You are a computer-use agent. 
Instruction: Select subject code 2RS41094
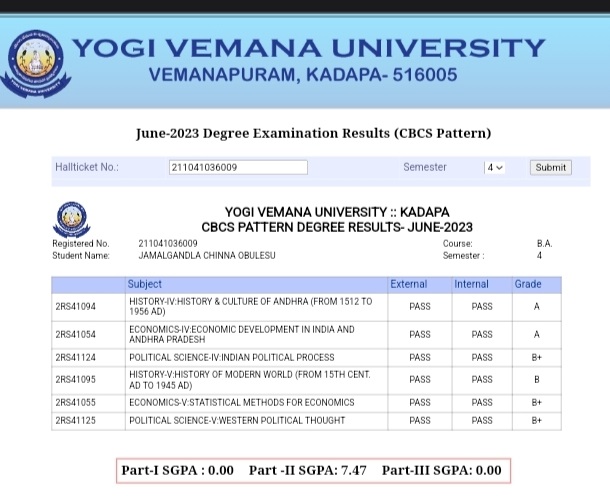pos(75,307)
